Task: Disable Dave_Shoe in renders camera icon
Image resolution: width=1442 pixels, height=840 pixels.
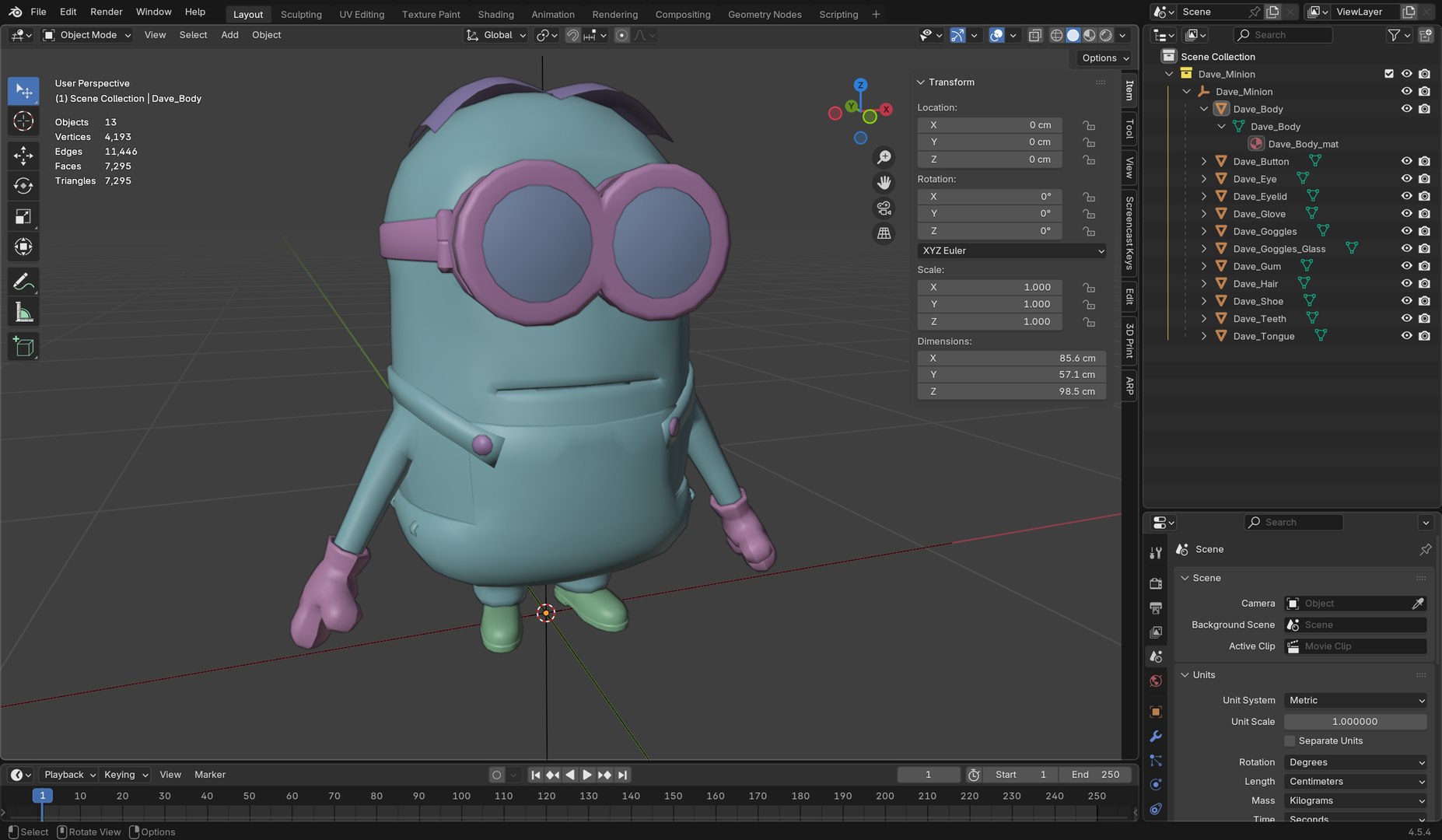Action: [x=1424, y=301]
